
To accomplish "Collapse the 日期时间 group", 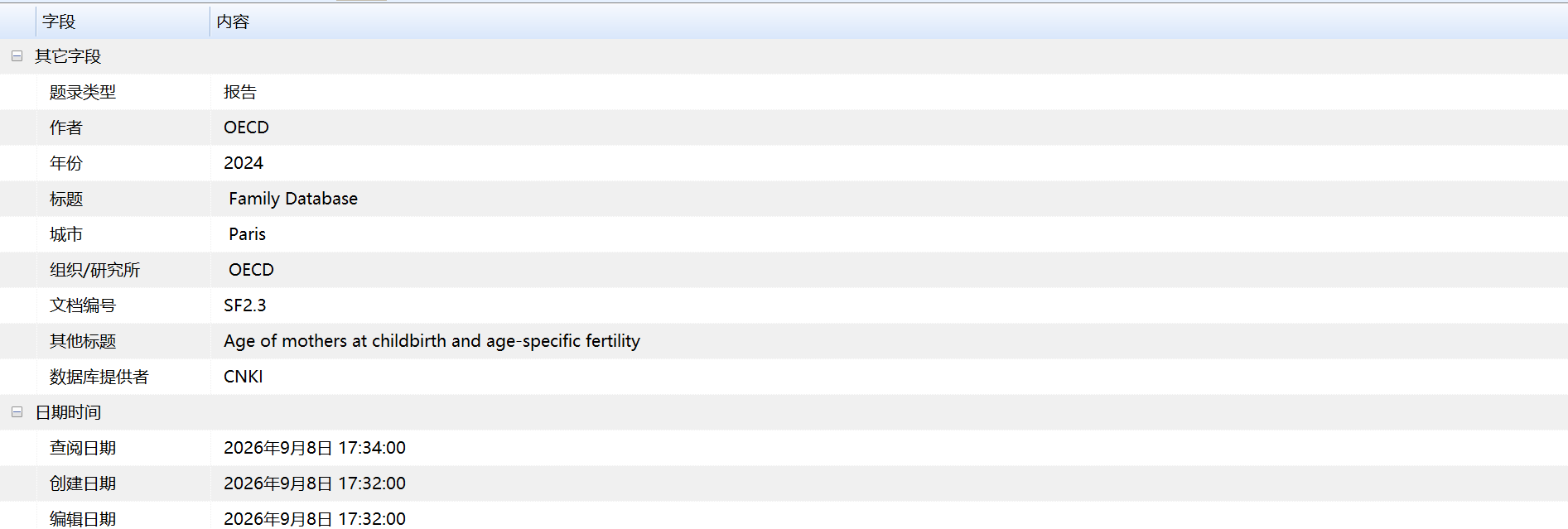I will pos(17,412).
